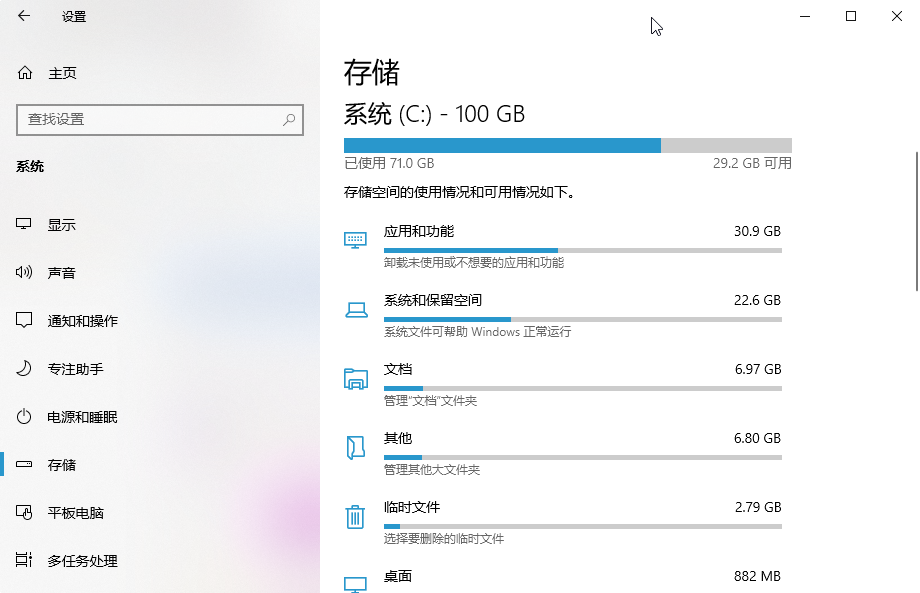Open 专注助手 settings page
Viewport: 920px width, 593px height.
point(160,369)
